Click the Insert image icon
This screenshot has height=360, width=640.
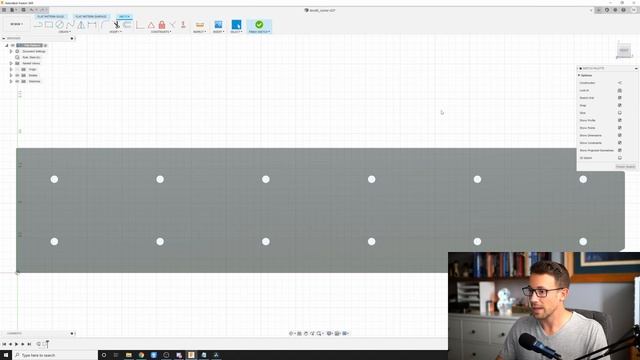[x=218, y=25]
